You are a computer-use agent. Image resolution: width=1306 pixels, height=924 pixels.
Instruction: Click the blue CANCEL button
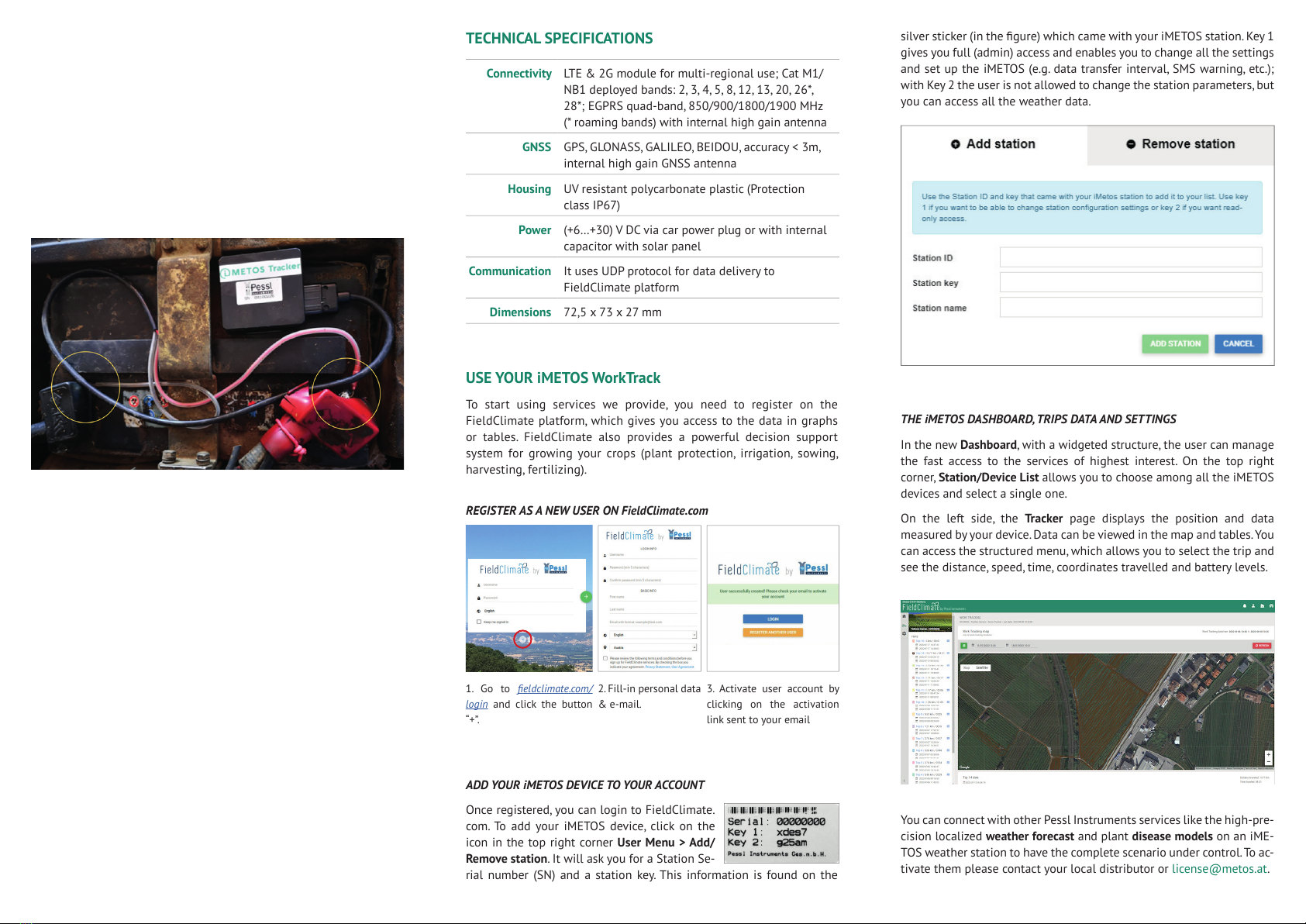(x=1239, y=343)
